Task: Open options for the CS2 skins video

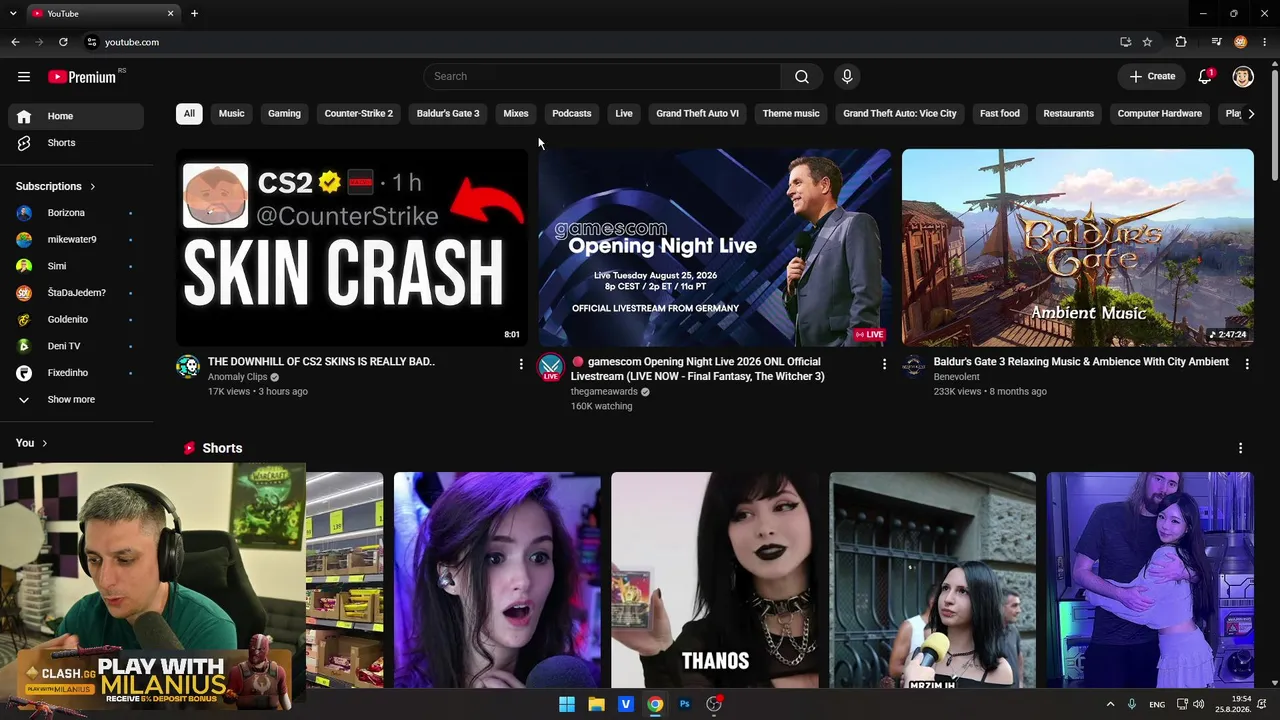Action: tap(521, 364)
